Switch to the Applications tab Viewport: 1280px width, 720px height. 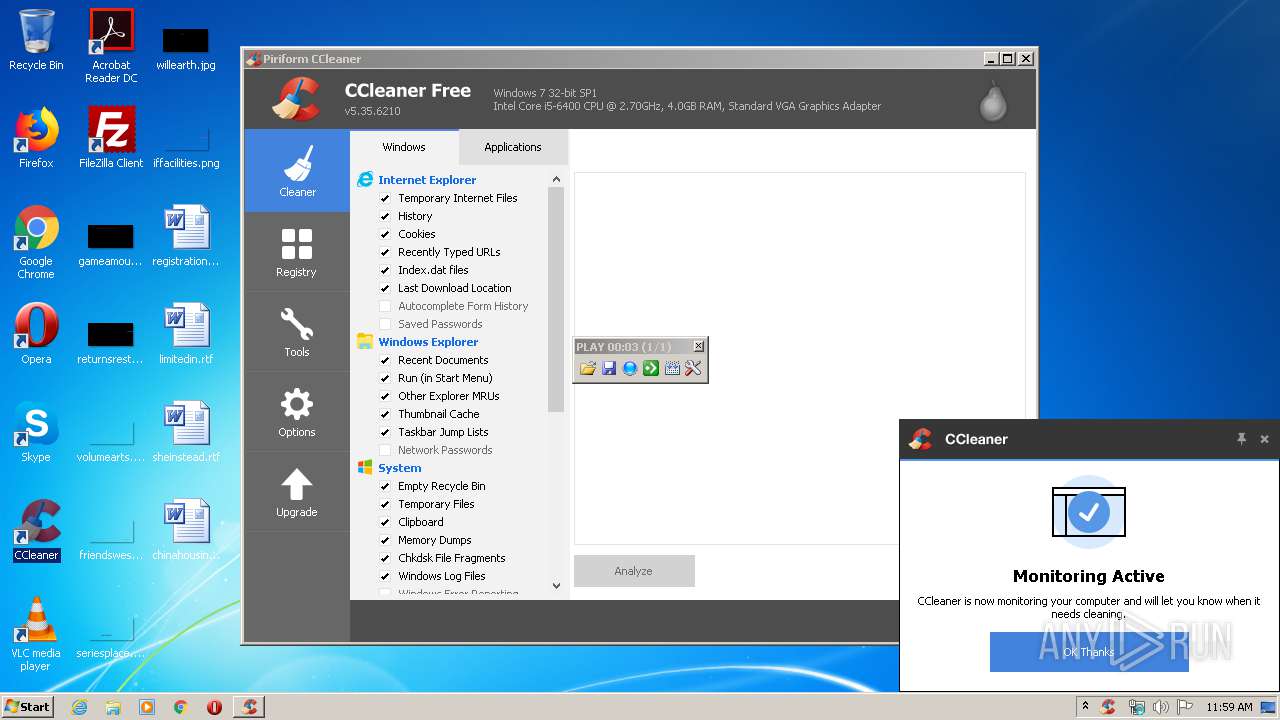pyautogui.click(x=513, y=147)
